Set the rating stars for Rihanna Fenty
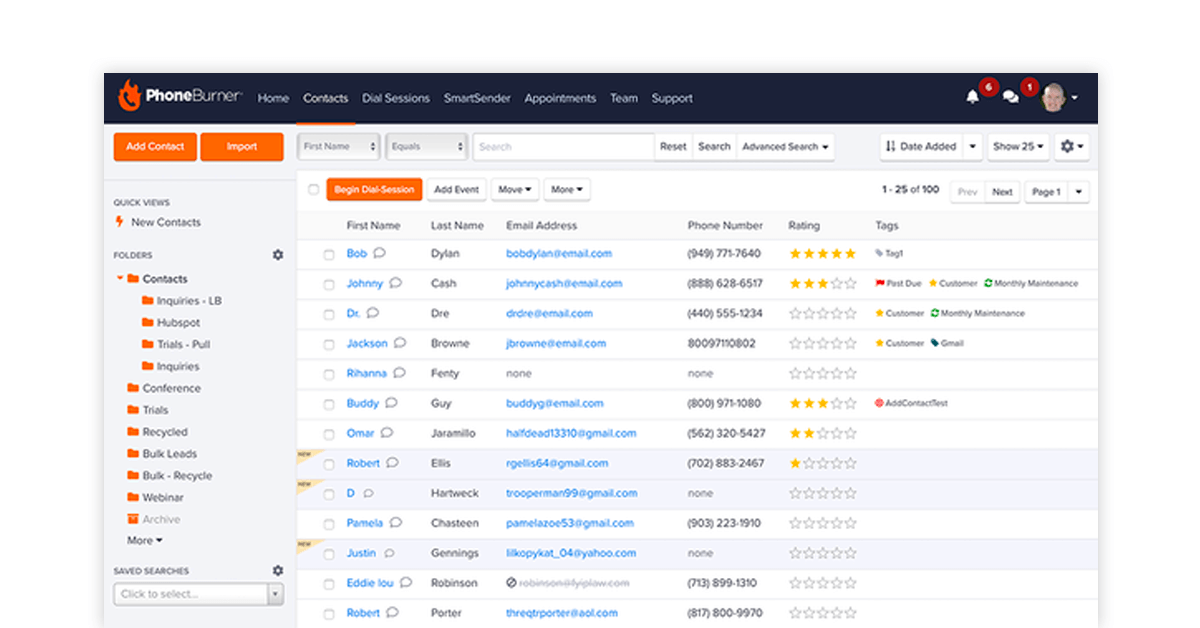 click(x=823, y=374)
